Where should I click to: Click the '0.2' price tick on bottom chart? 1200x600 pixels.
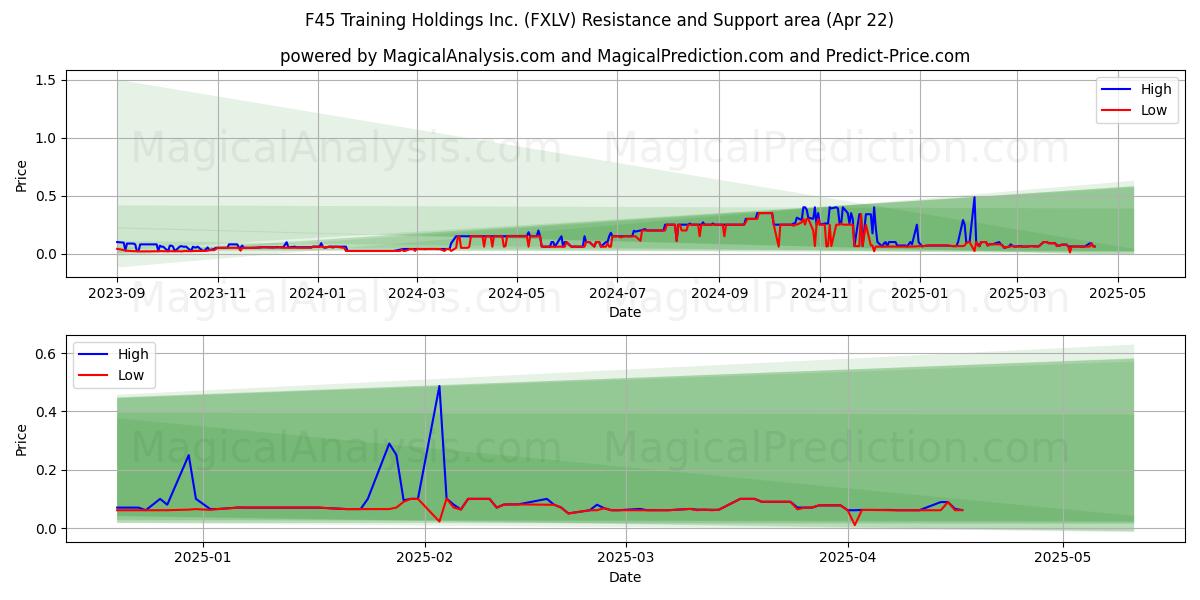(47, 470)
